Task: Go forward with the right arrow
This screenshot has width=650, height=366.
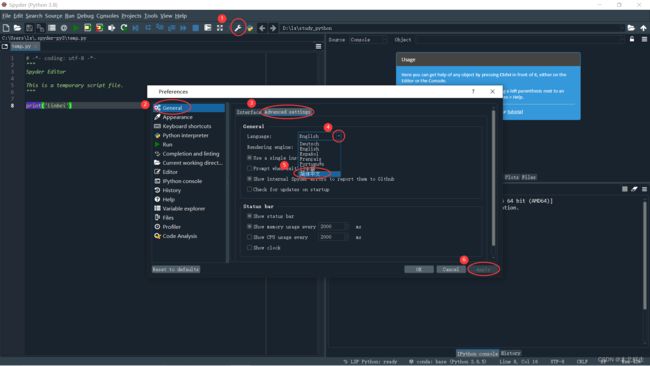Action: 273,28
